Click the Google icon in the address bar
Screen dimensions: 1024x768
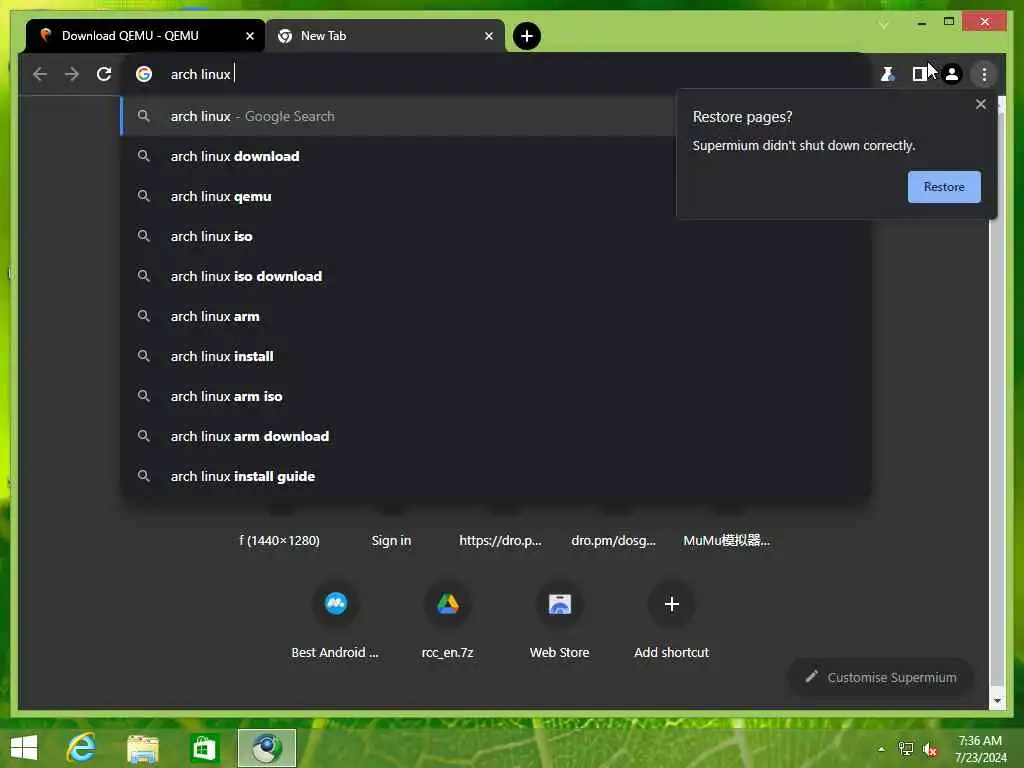(x=144, y=74)
